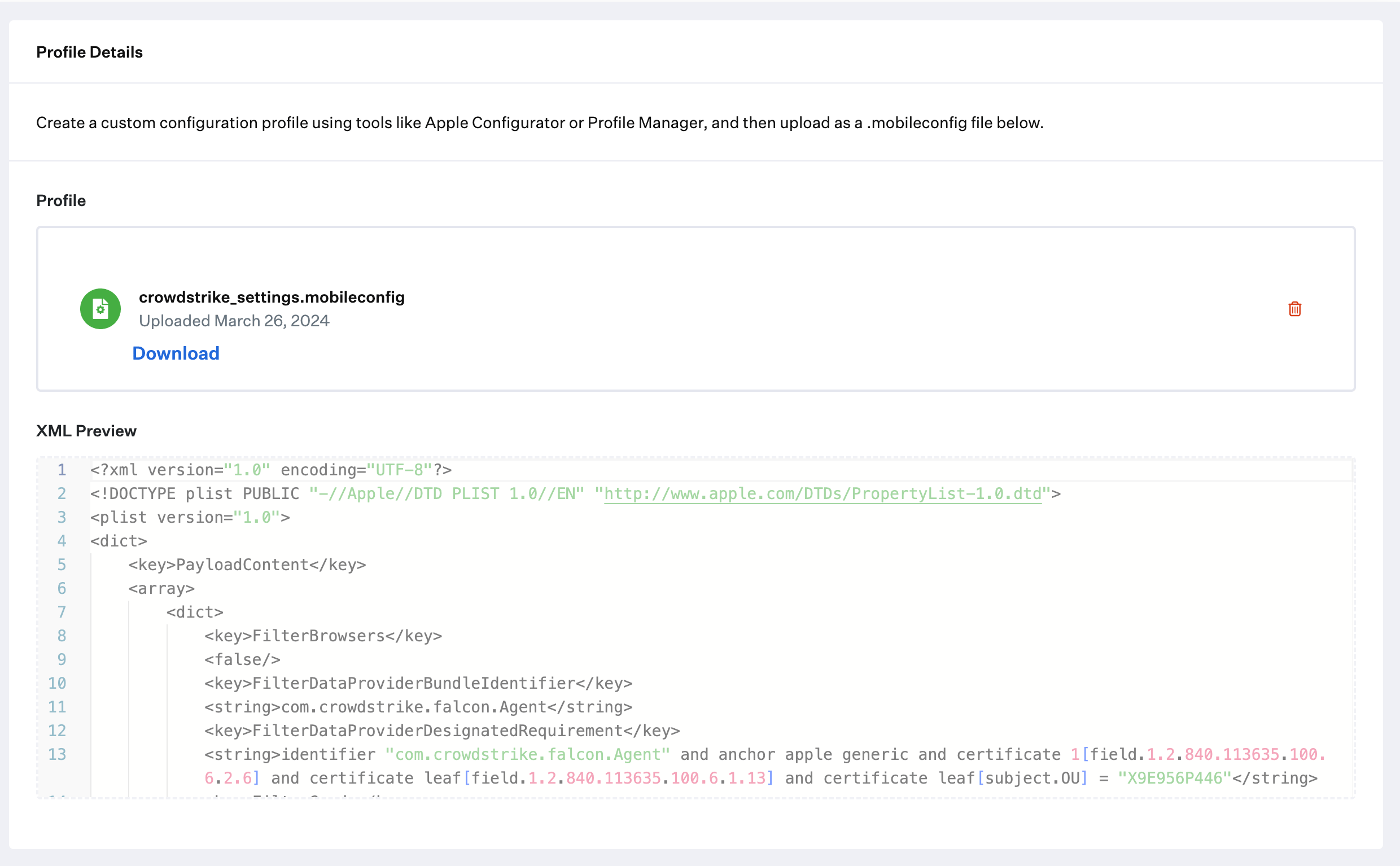Click the false tag on line 9

242,660
